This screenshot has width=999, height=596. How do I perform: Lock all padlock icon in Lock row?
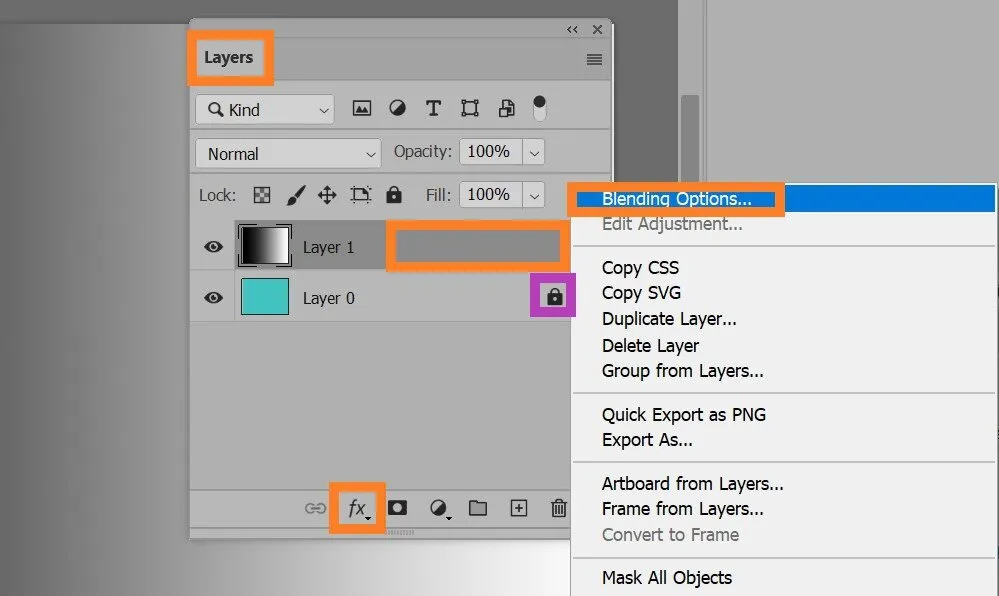[x=394, y=194]
